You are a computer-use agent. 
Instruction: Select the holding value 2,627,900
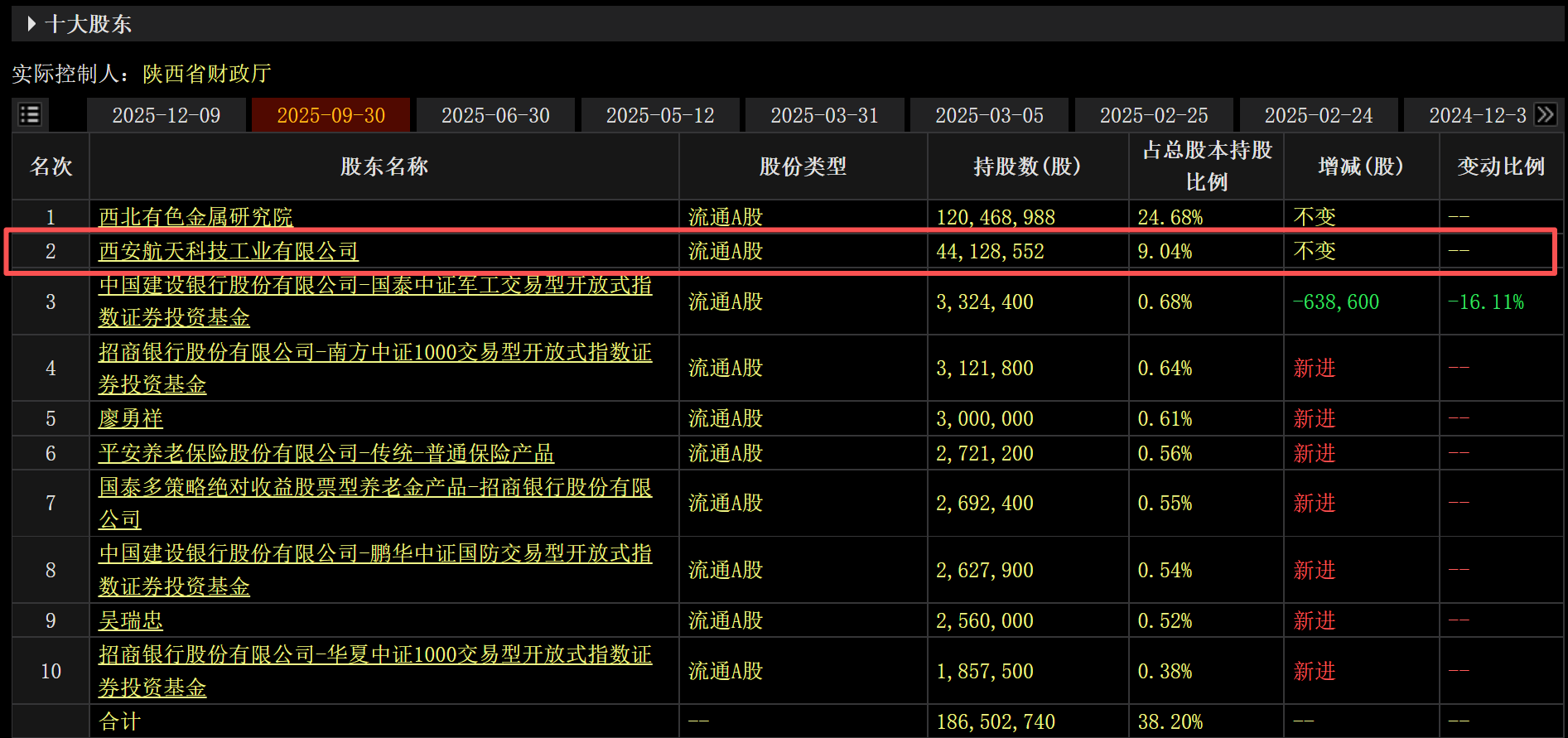985,570
